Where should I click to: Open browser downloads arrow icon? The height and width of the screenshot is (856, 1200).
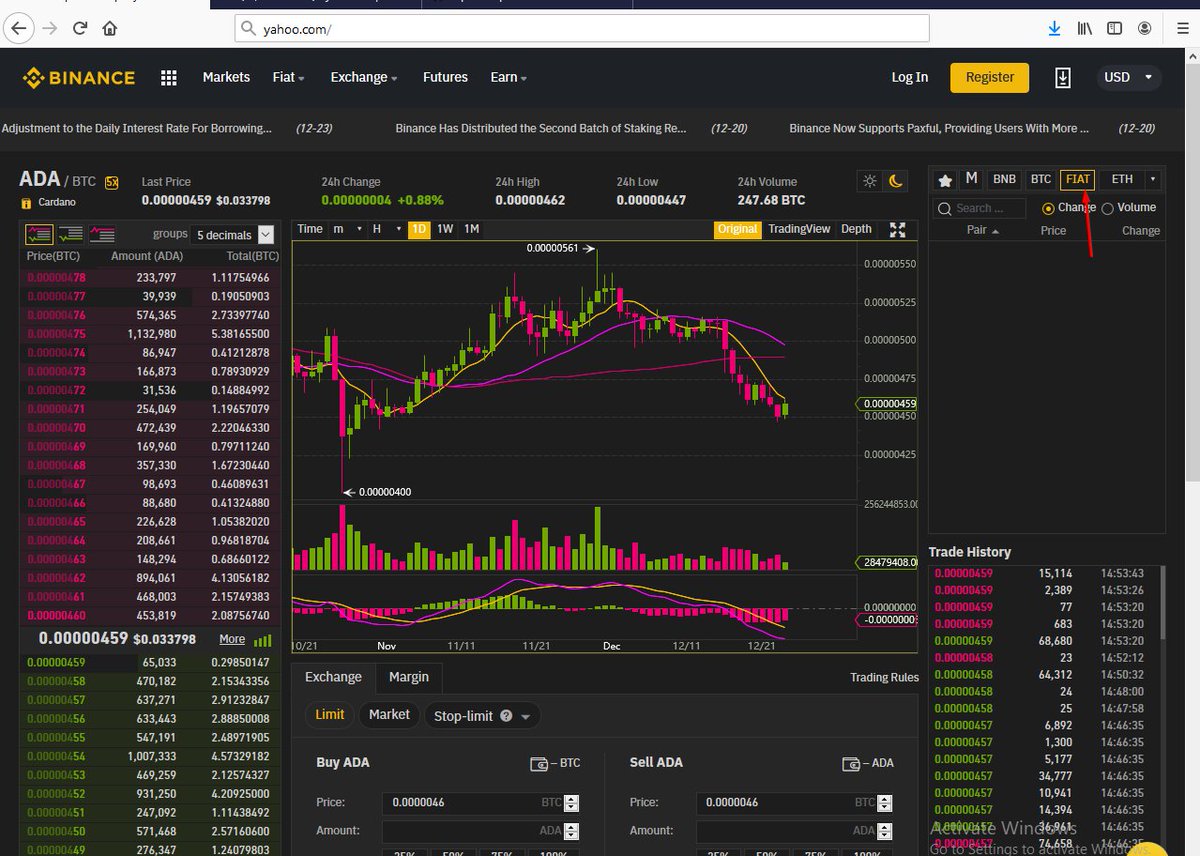click(1054, 28)
